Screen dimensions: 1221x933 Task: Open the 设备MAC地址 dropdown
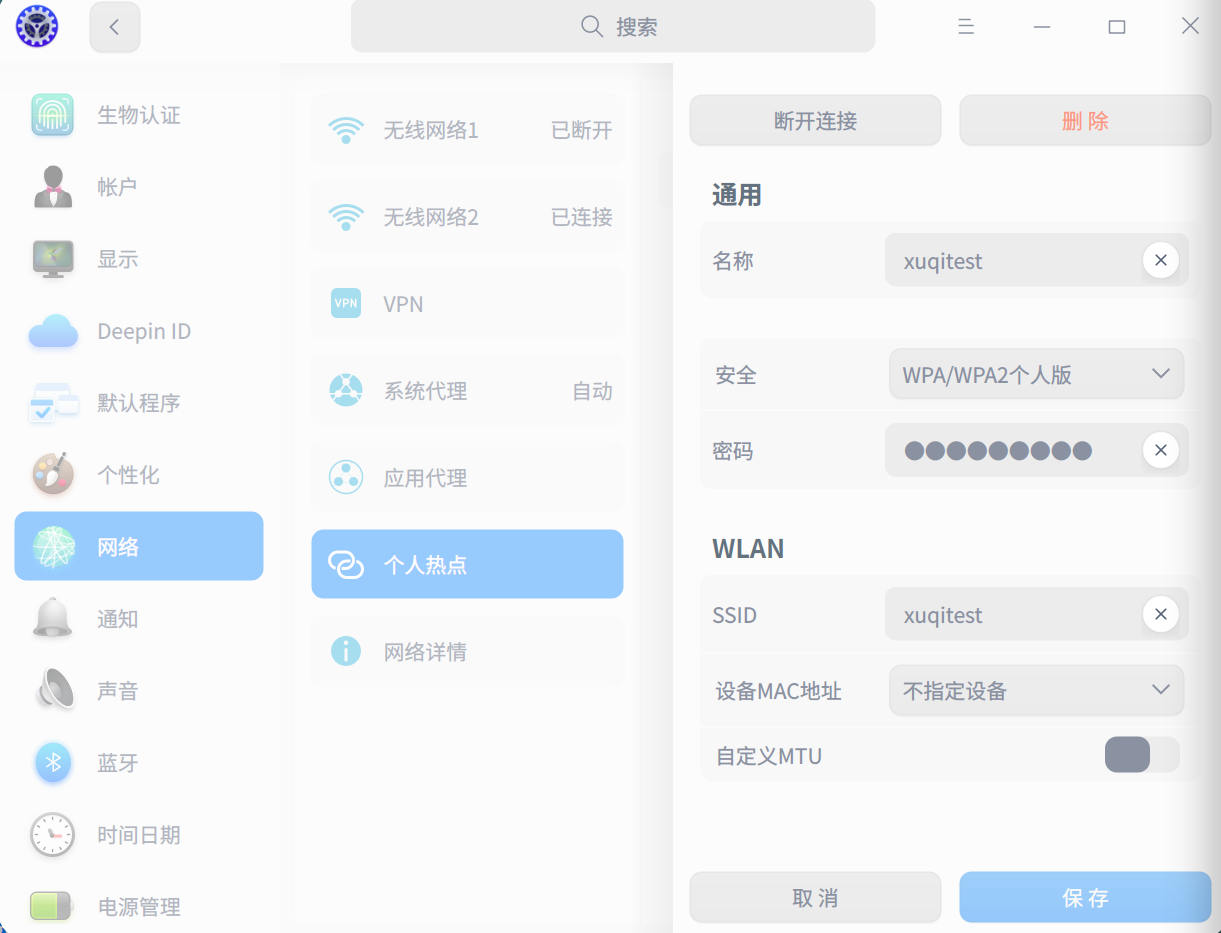click(x=1036, y=690)
